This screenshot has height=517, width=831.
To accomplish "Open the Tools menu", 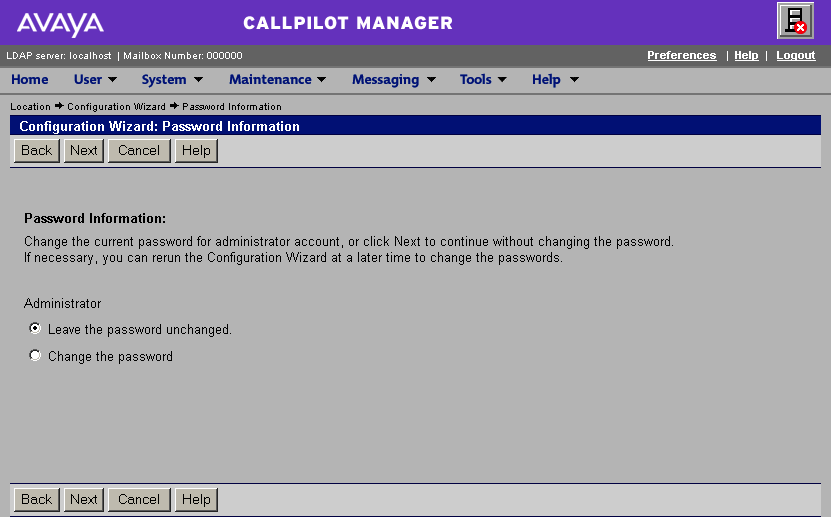I will point(475,79).
